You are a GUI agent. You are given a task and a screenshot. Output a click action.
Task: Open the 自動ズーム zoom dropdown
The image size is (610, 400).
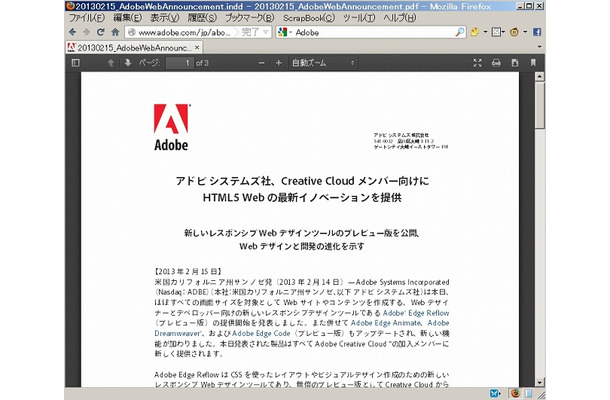tap(323, 63)
